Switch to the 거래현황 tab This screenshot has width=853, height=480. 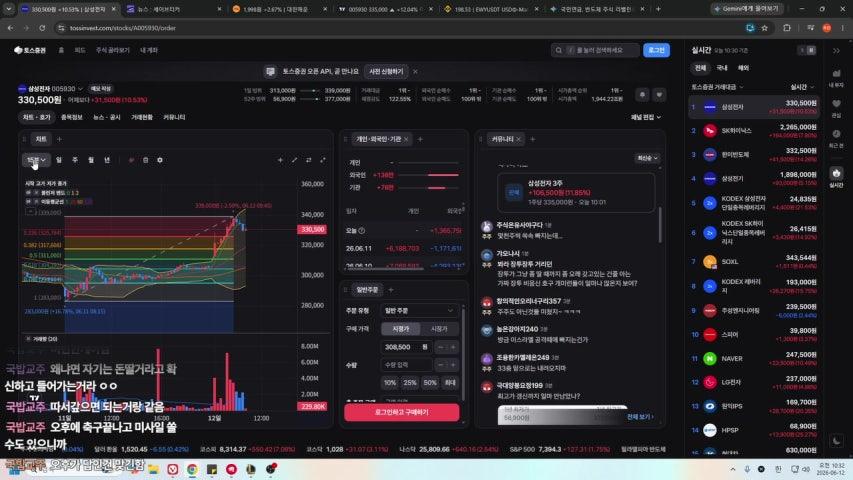click(x=142, y=117)
